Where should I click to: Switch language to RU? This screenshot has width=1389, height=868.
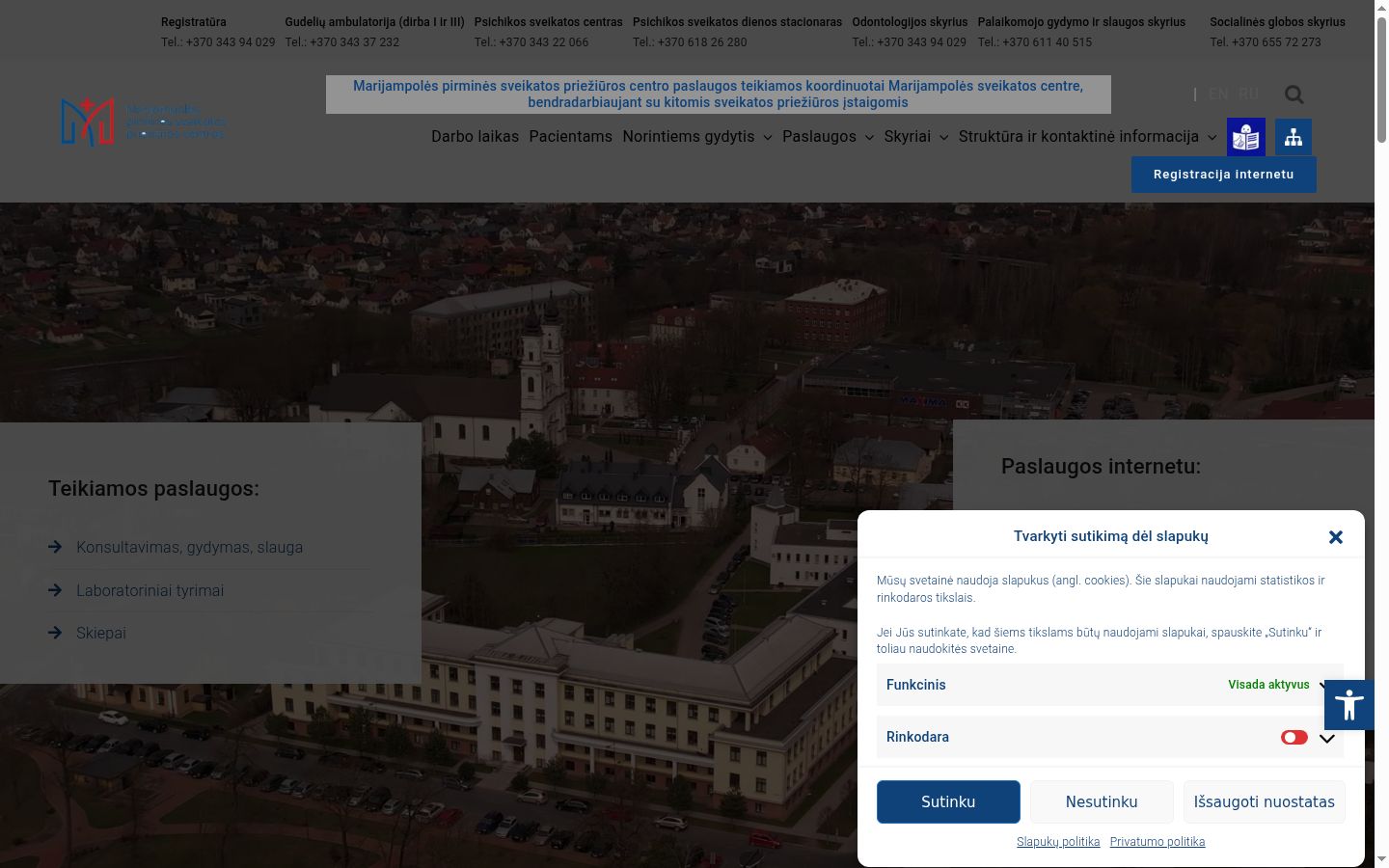click(1248, 95)
